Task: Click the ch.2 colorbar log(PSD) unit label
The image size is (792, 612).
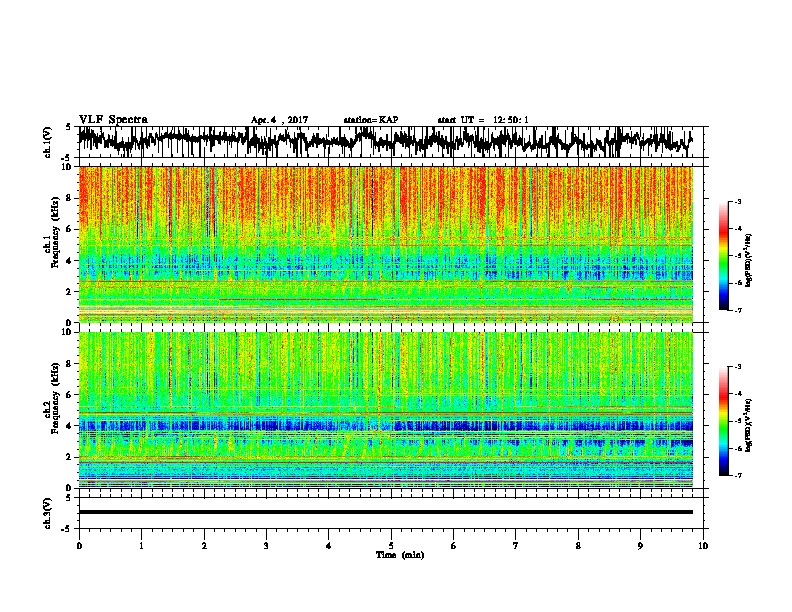Action: [749, 426]
